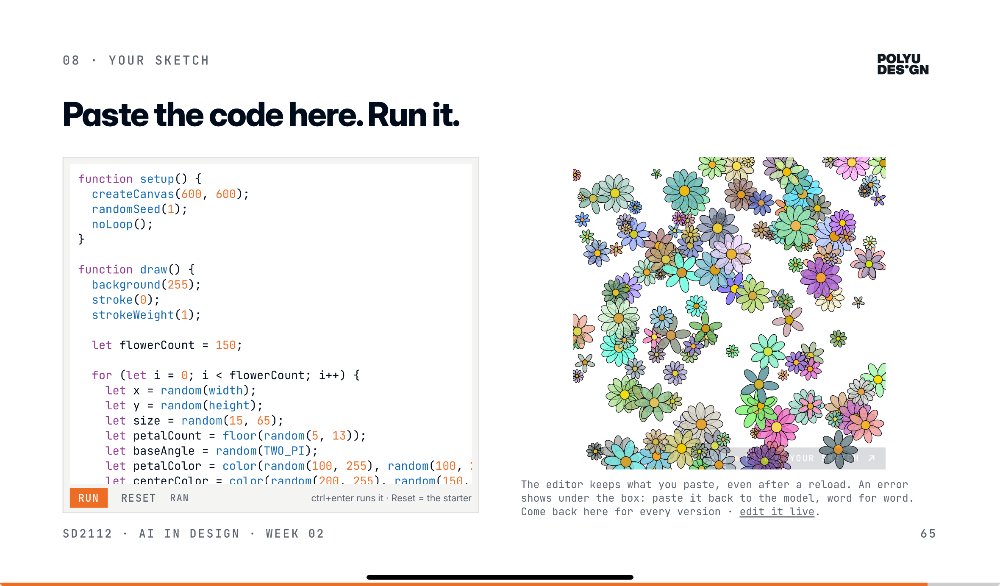Click the slide number 65
Viewport: 1000px width, 586px height.
928,534
